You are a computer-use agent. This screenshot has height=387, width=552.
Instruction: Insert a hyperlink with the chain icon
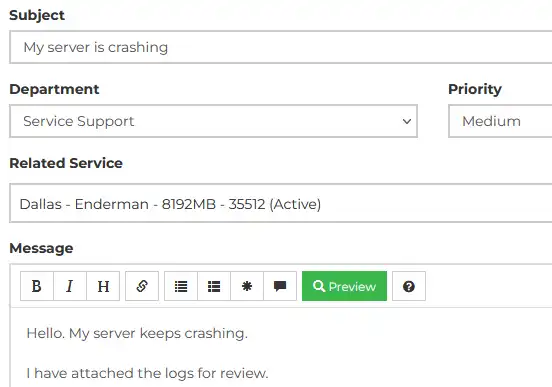[x=142, y=286]
